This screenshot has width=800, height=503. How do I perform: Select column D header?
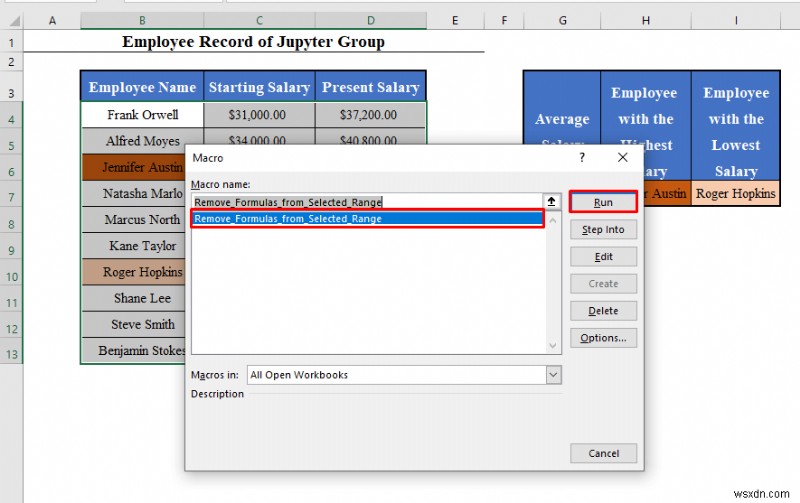coord(371,20)
